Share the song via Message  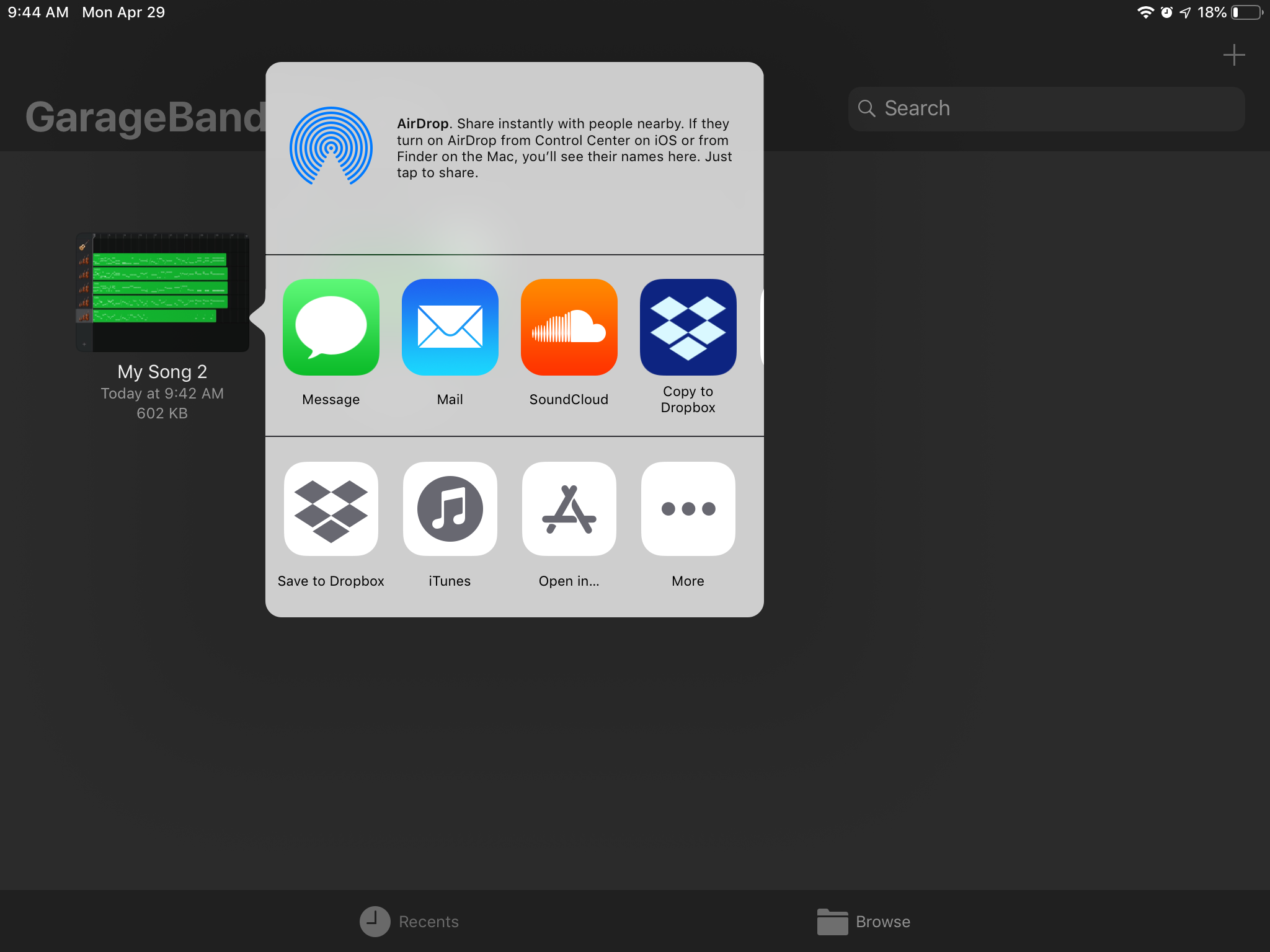coord(331,327)
